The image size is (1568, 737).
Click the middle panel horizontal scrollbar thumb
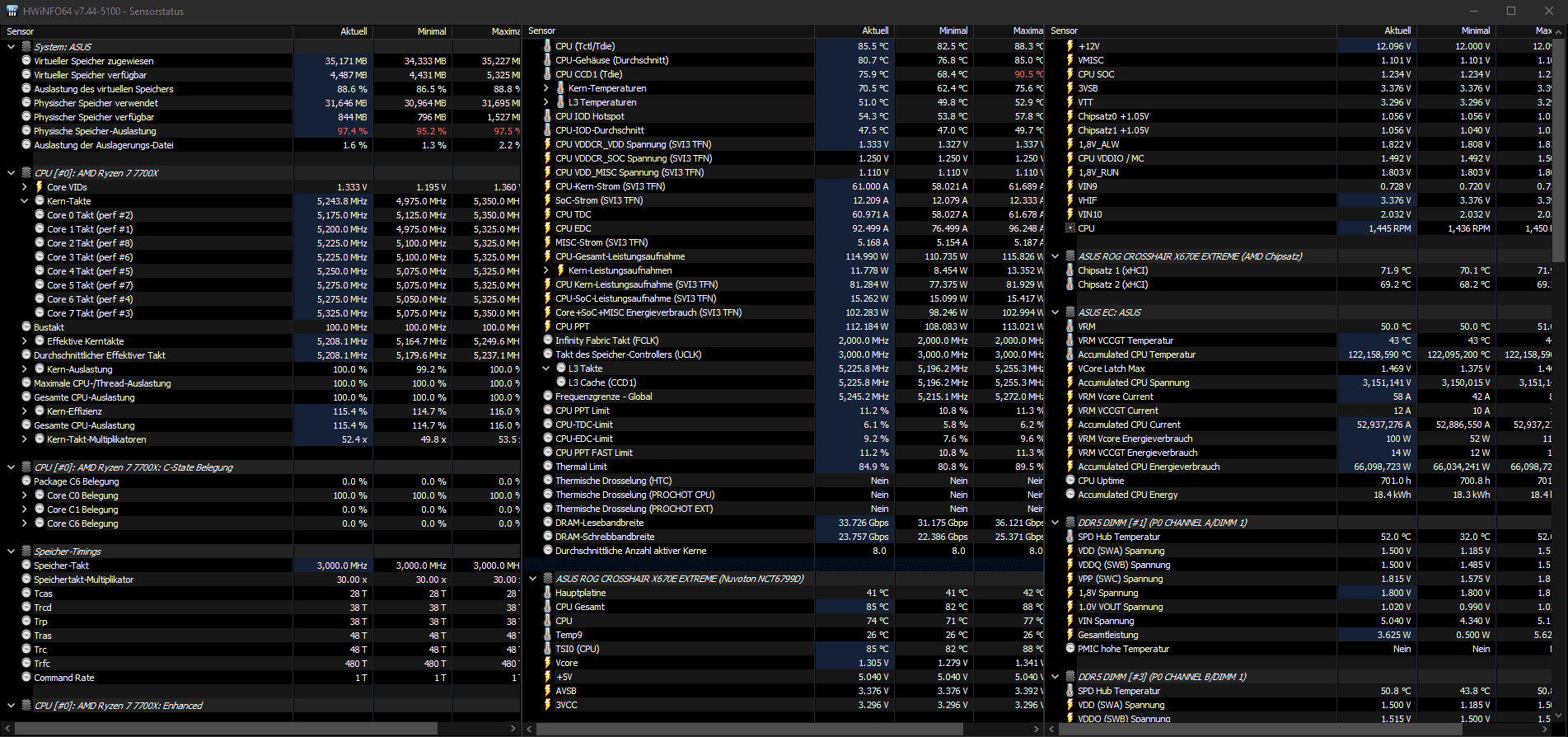pyautogui.click(x=750, y=729)
